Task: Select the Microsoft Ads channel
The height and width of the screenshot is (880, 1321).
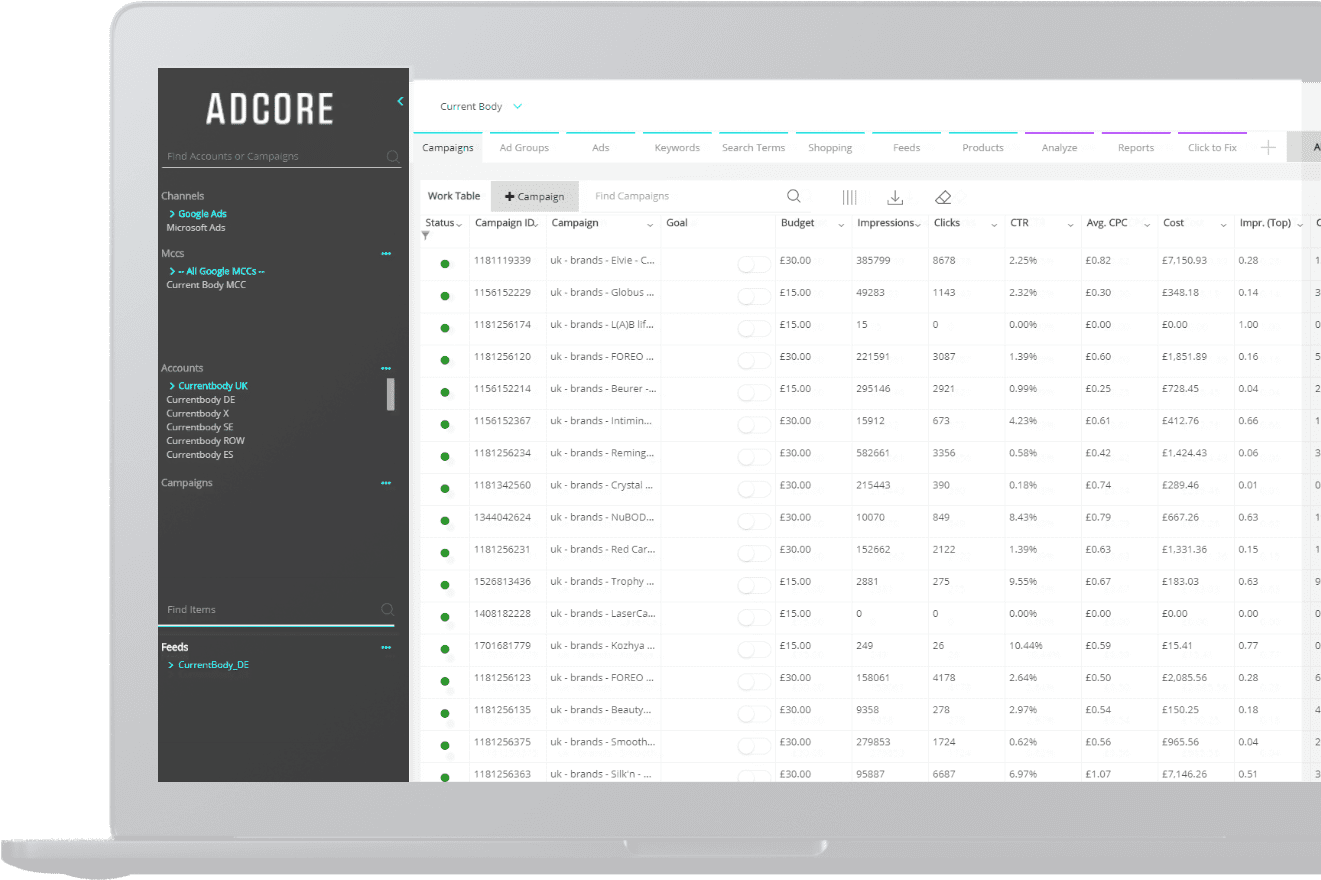Action: point(196,228)
